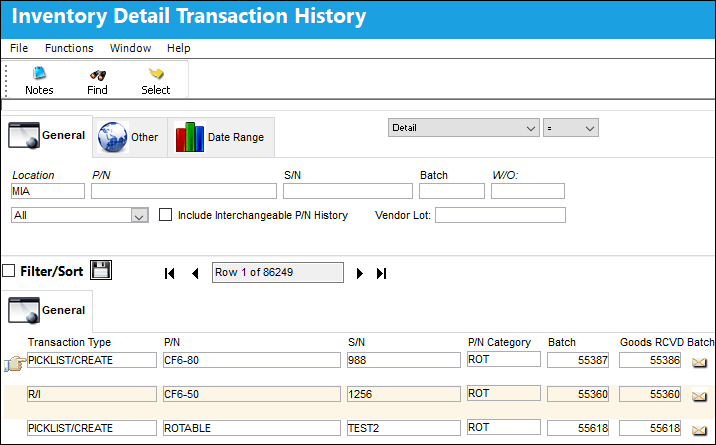
Task: Click the Location field containing MIA
Action: click(x=48, y=191)
